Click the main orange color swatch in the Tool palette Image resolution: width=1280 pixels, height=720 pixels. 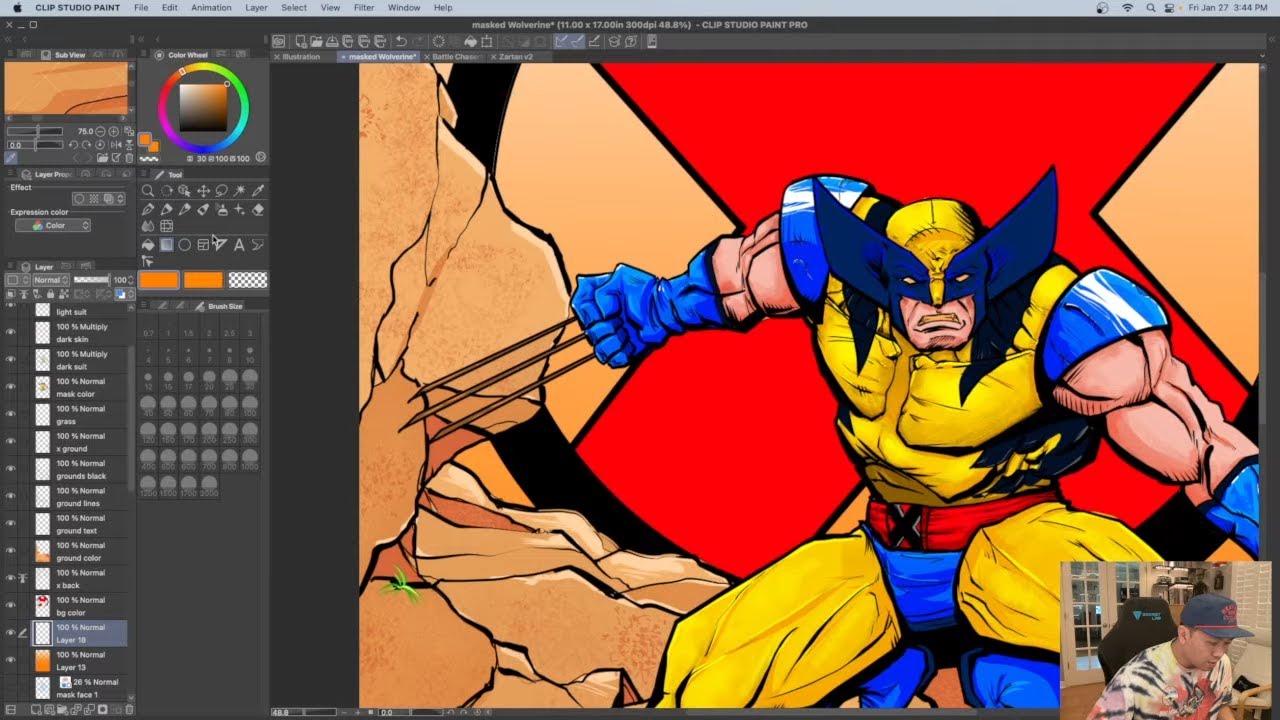point(159,280)
